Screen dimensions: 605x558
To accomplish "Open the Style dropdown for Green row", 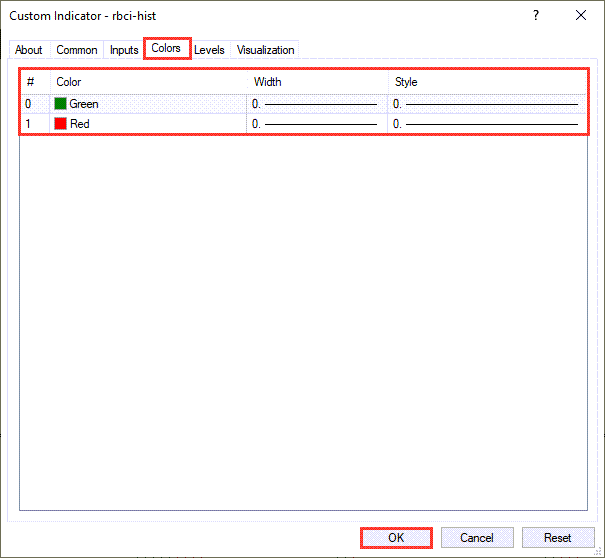I will tap(486, 103).
